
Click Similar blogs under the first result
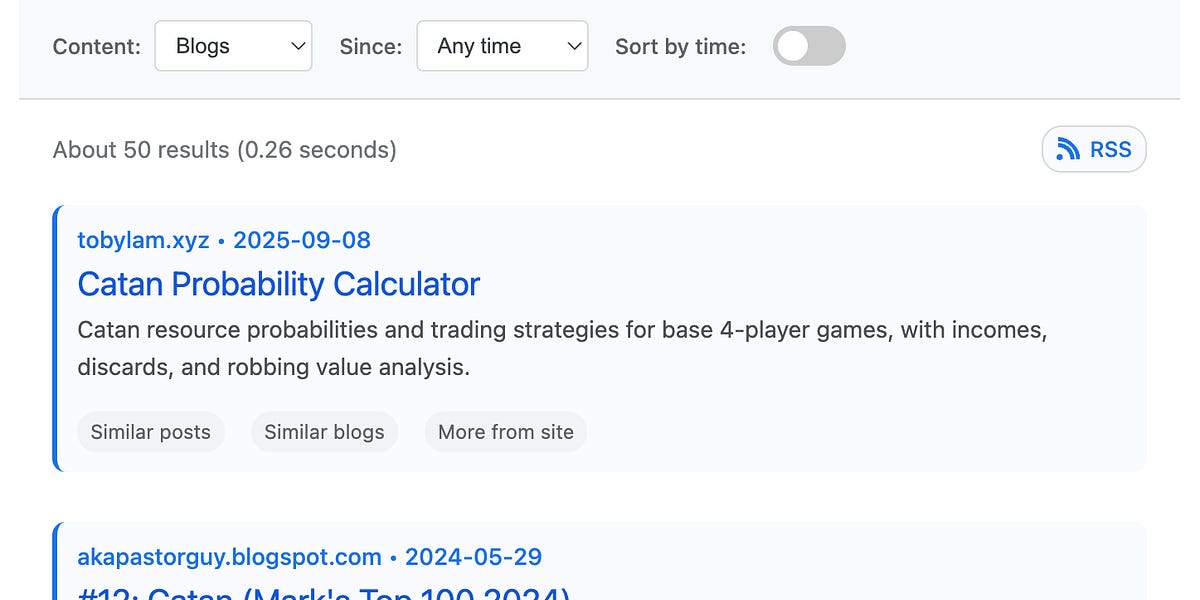click(324, 432)
